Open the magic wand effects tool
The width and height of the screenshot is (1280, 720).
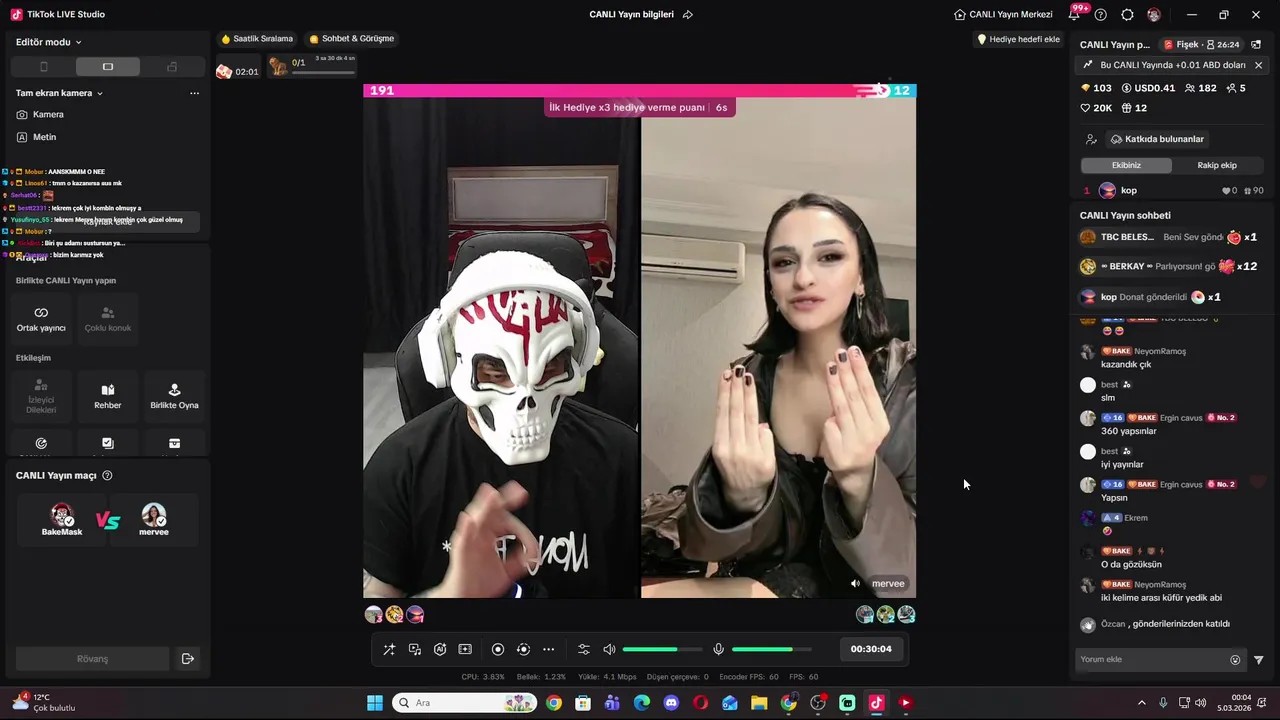pos(389,649)
